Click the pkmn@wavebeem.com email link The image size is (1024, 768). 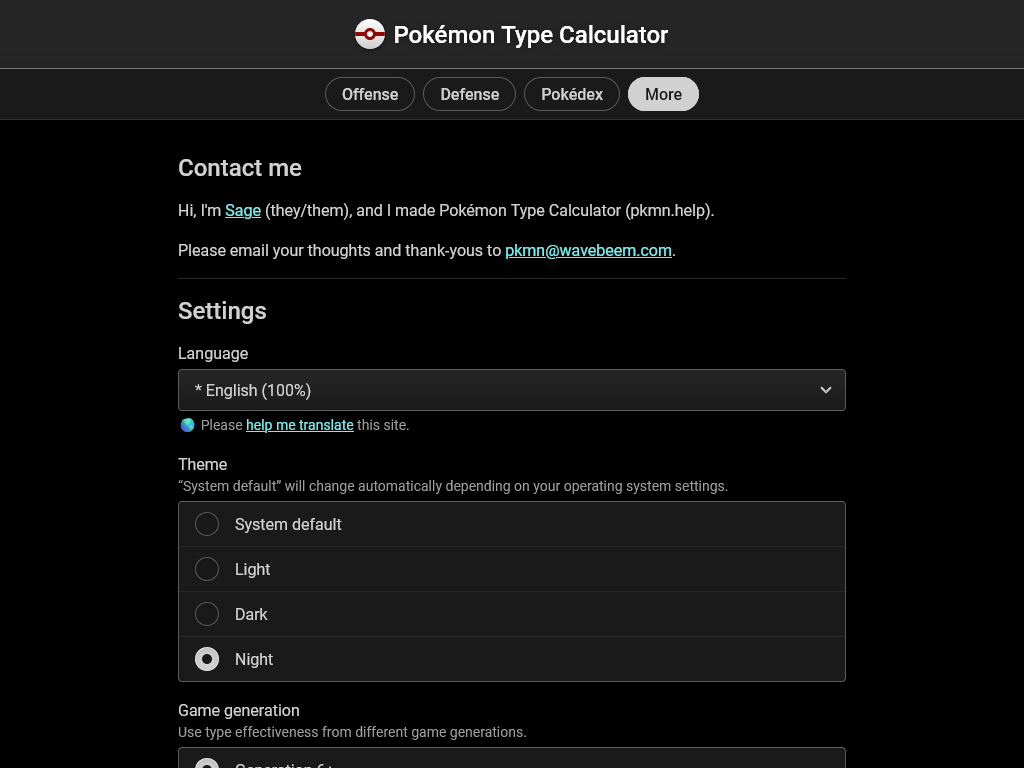pyautogui.click(x=588, y=250)
